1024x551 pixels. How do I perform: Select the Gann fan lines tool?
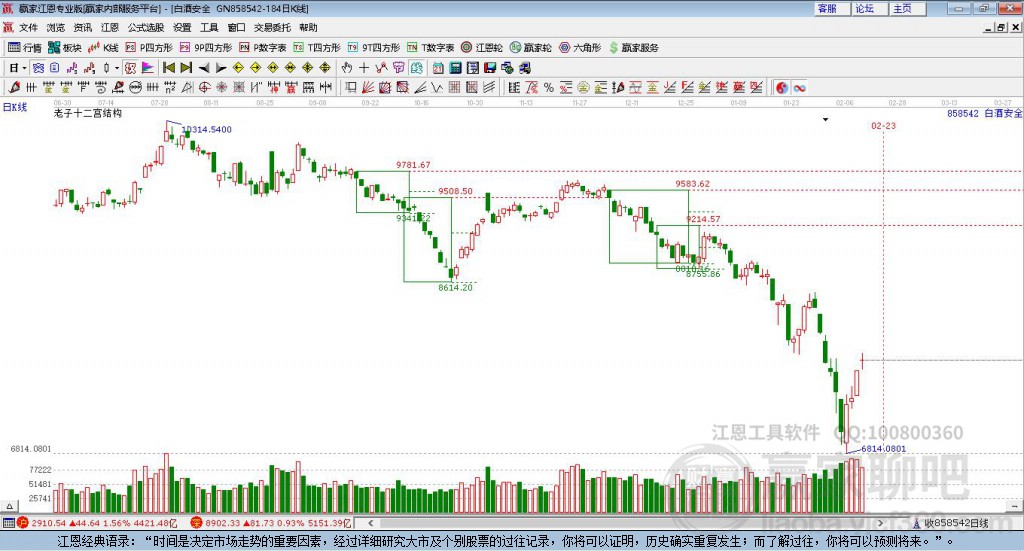coord(368,87)
